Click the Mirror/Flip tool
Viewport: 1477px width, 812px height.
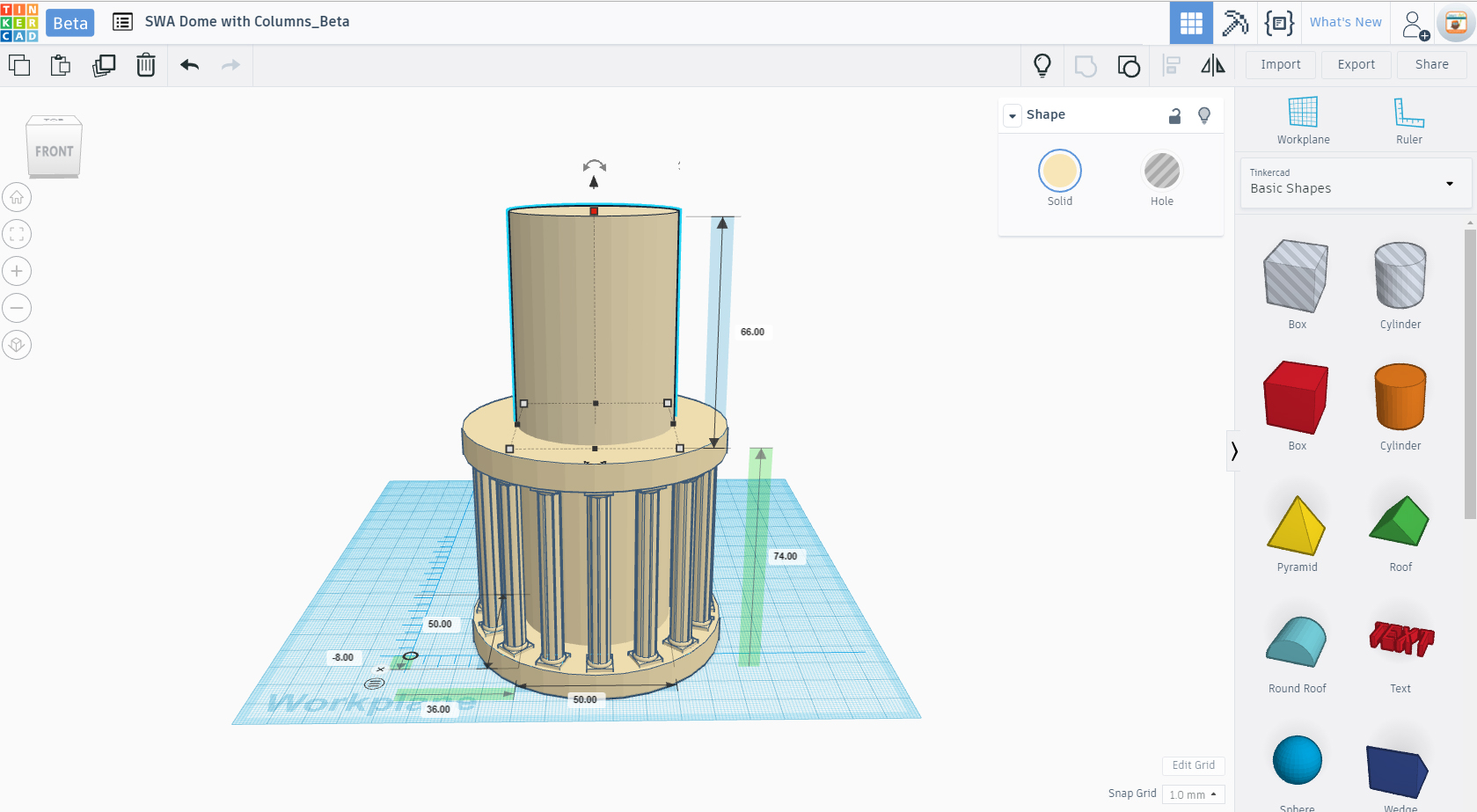click(x=1213, y=65)
